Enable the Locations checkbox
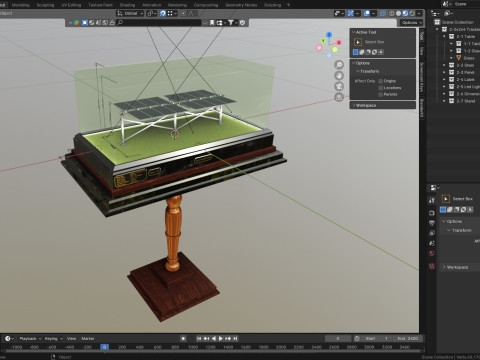 tap(381, 88)
